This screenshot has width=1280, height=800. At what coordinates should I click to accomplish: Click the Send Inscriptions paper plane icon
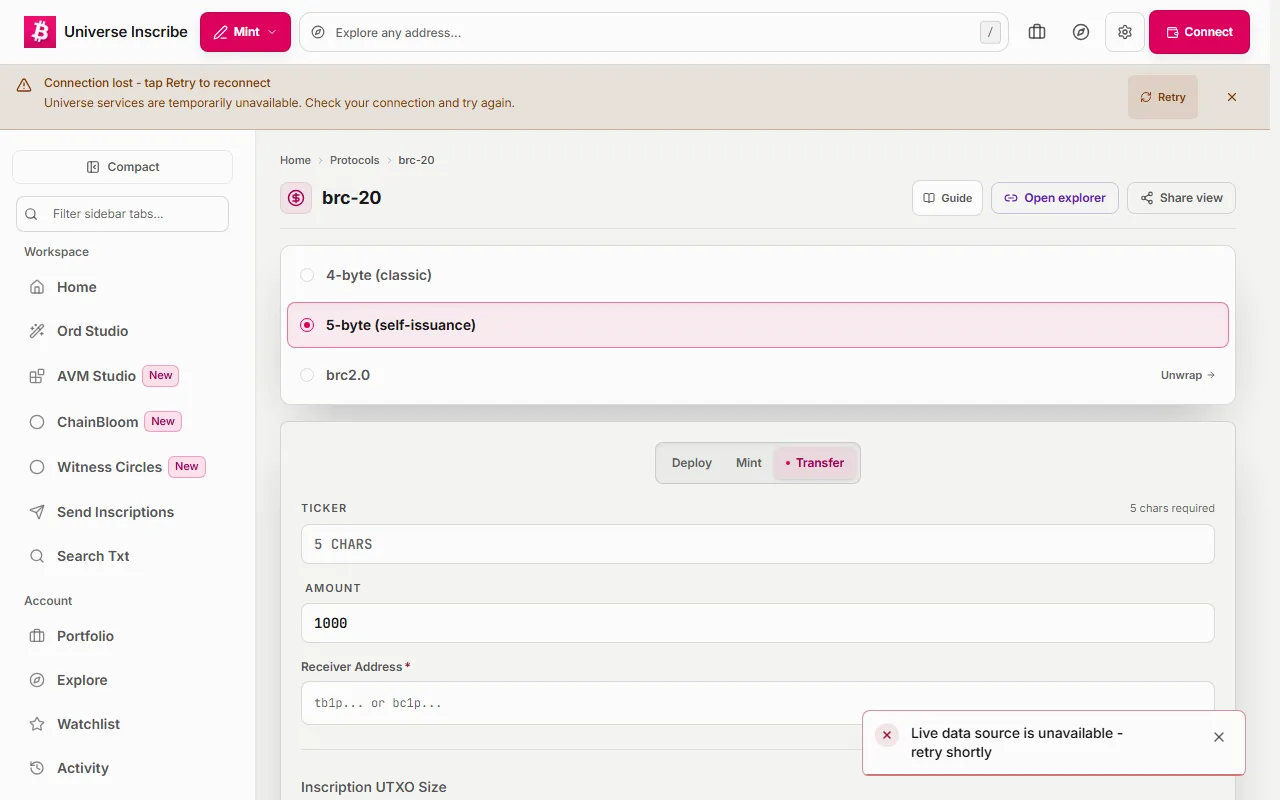point(37,512)
